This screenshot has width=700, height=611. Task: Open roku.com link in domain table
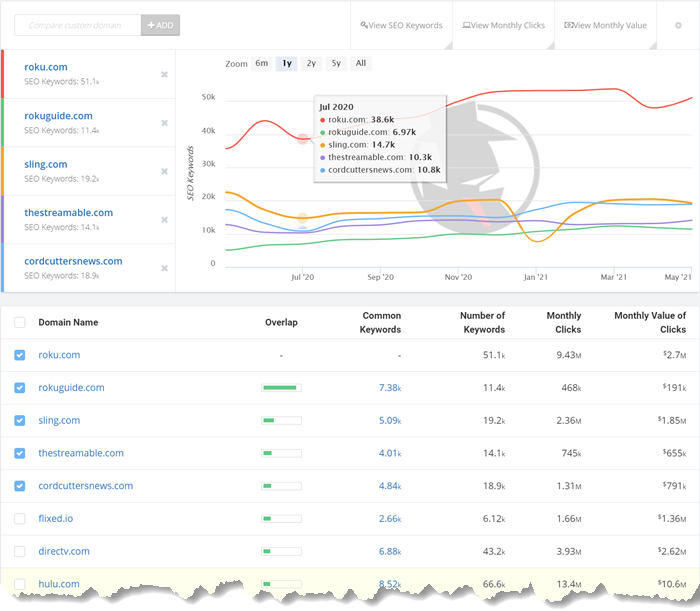click(59, 355)
